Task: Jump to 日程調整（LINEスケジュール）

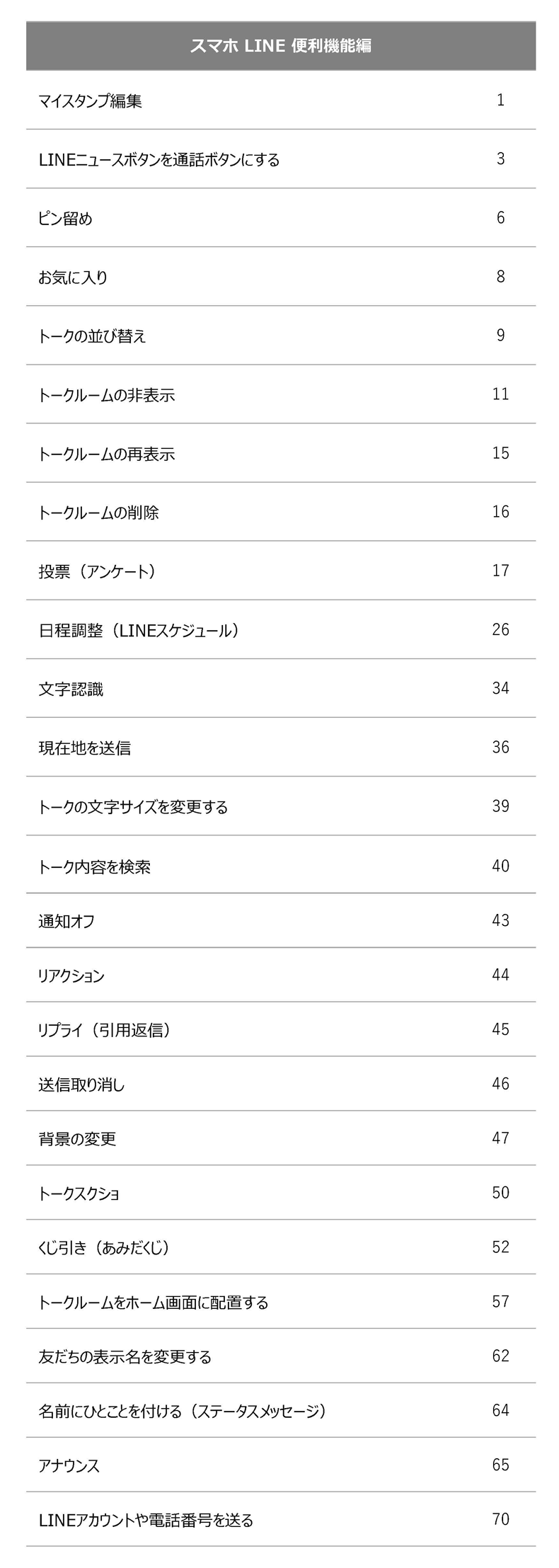Action: pos(139,630)
